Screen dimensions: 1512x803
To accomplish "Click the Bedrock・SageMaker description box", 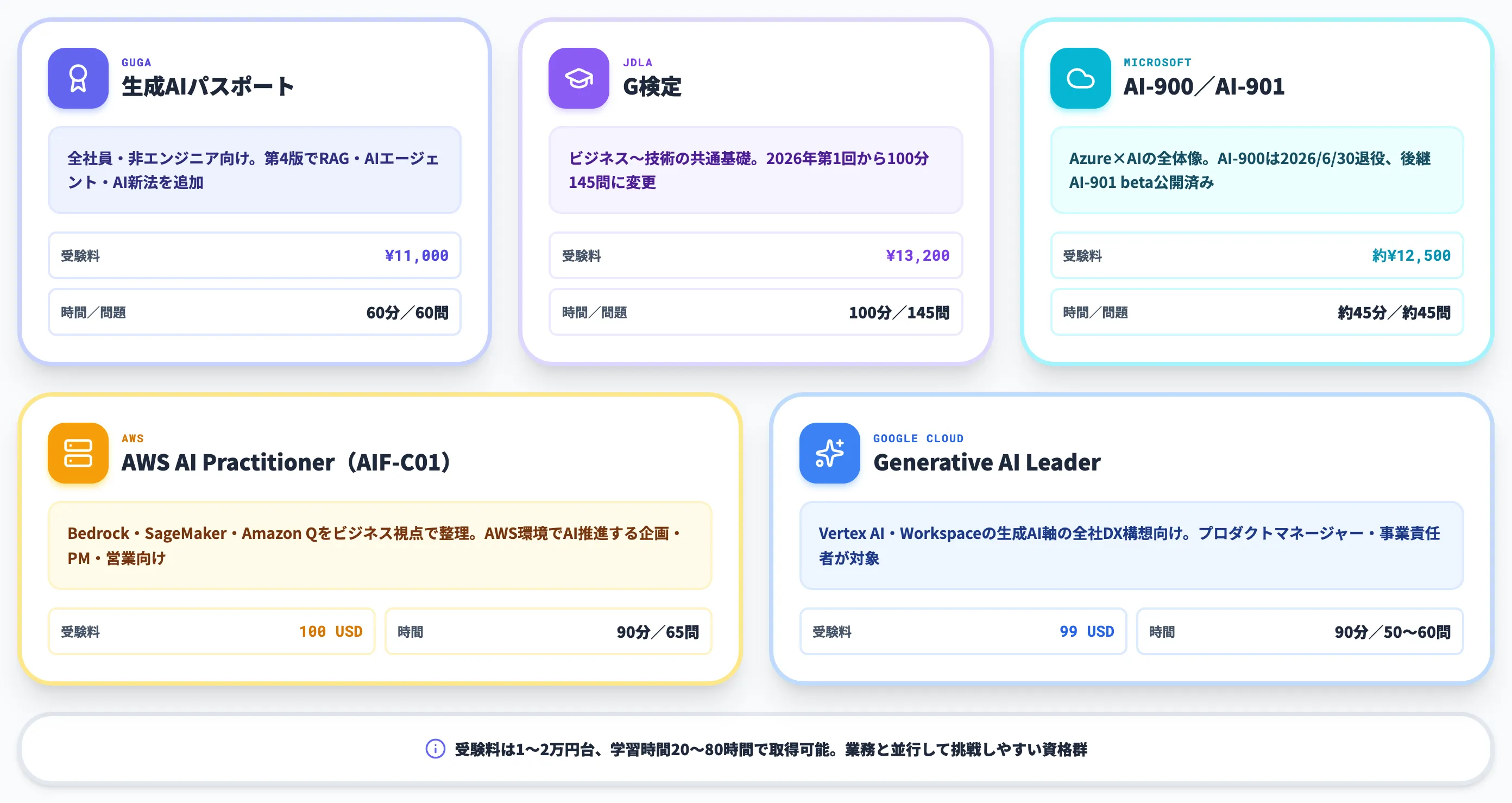I will [380, 545].
